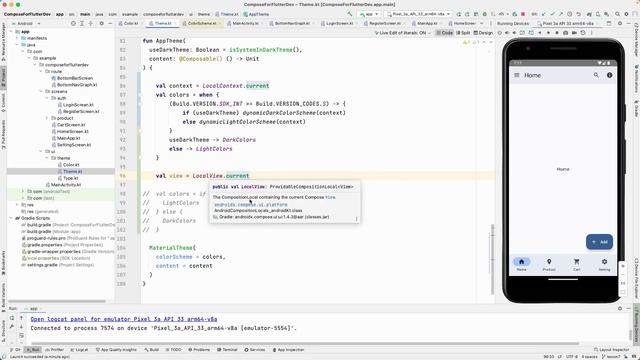The width and height of the screenshot is (640, 360).
Task: Click the emulator camera screenshot icon
Action: pyautogui.click(x=565, y=33)
